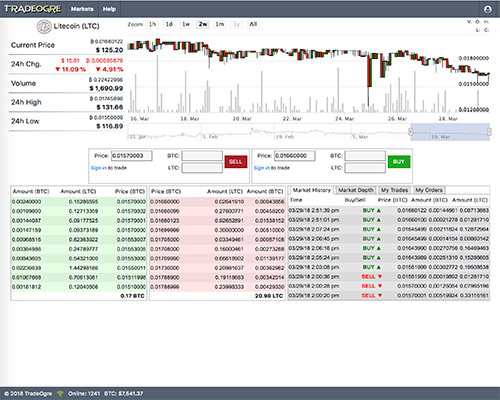
Task: Switch to the My Trades tab
Action: [395, 190]
